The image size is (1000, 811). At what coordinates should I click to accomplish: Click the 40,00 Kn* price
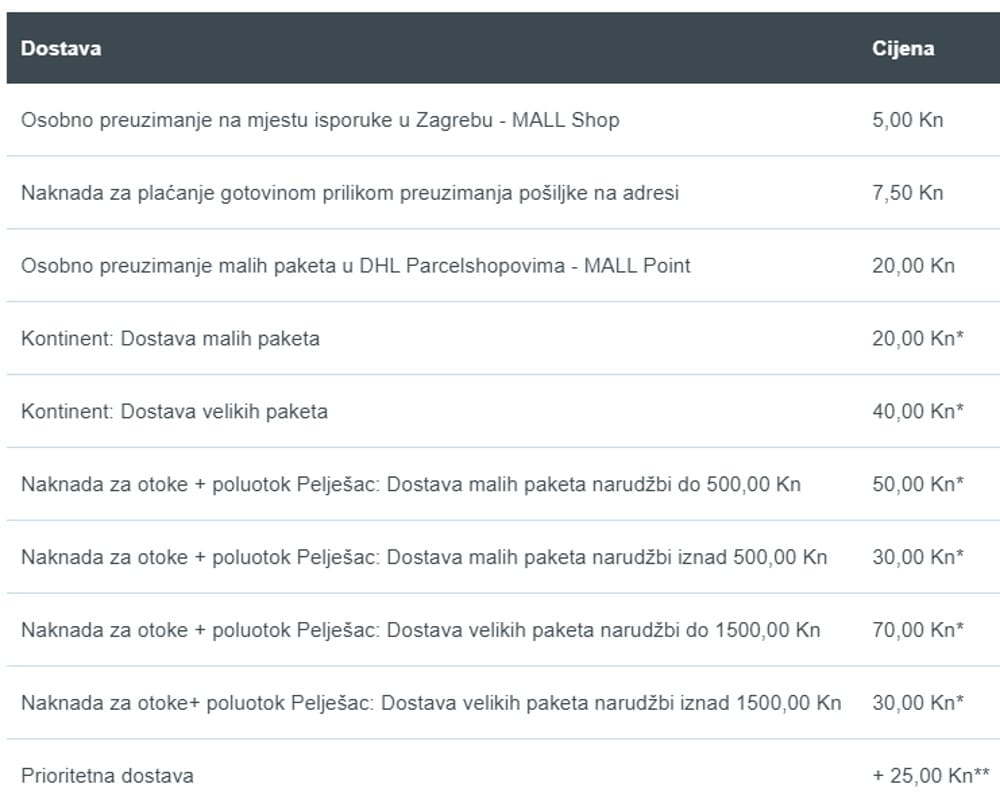click(917, 411)
